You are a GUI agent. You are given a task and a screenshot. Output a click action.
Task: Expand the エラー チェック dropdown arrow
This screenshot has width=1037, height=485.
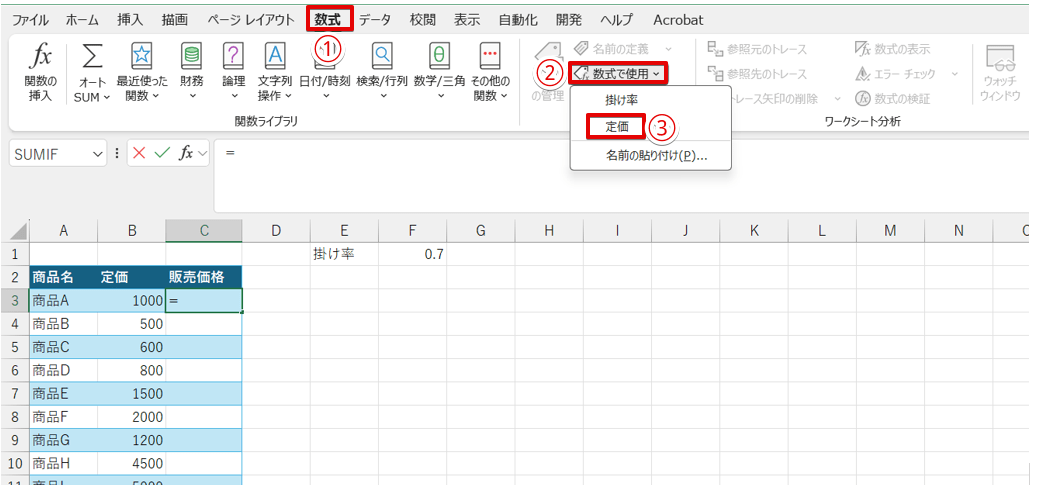pos(954,73)
